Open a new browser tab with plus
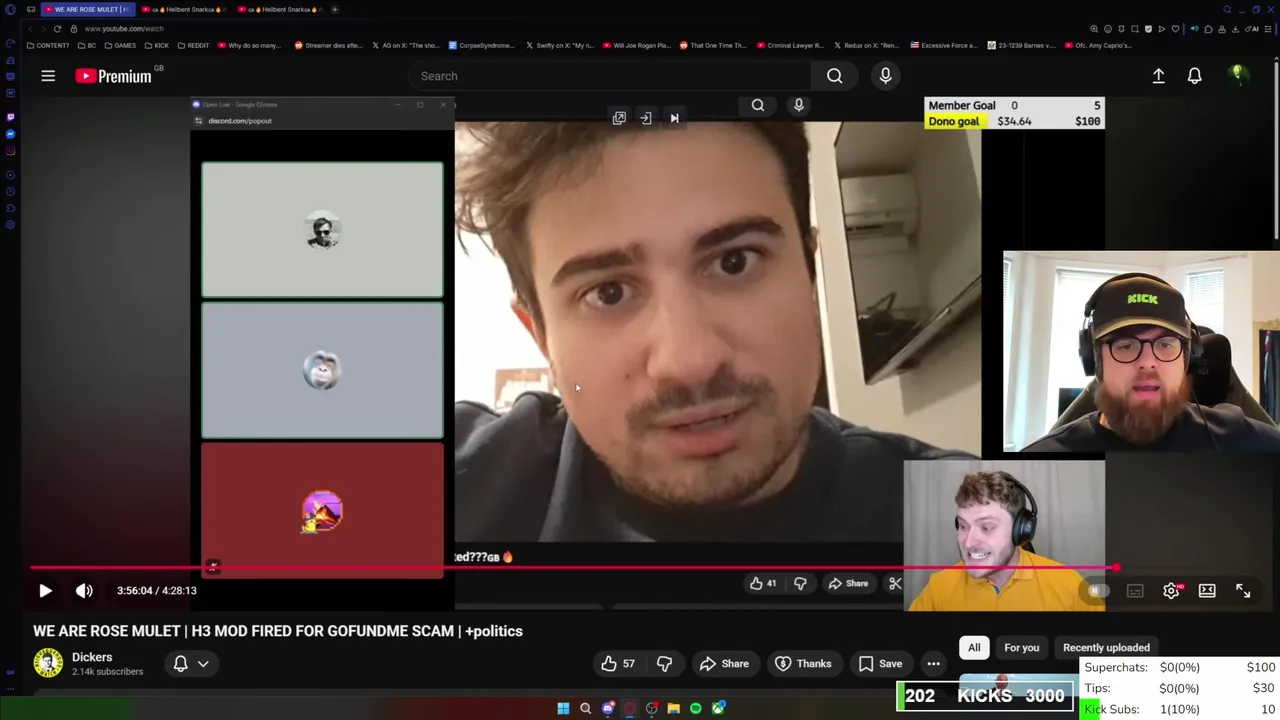Viewport: 1280px width, 720px height. click(334, 9)
